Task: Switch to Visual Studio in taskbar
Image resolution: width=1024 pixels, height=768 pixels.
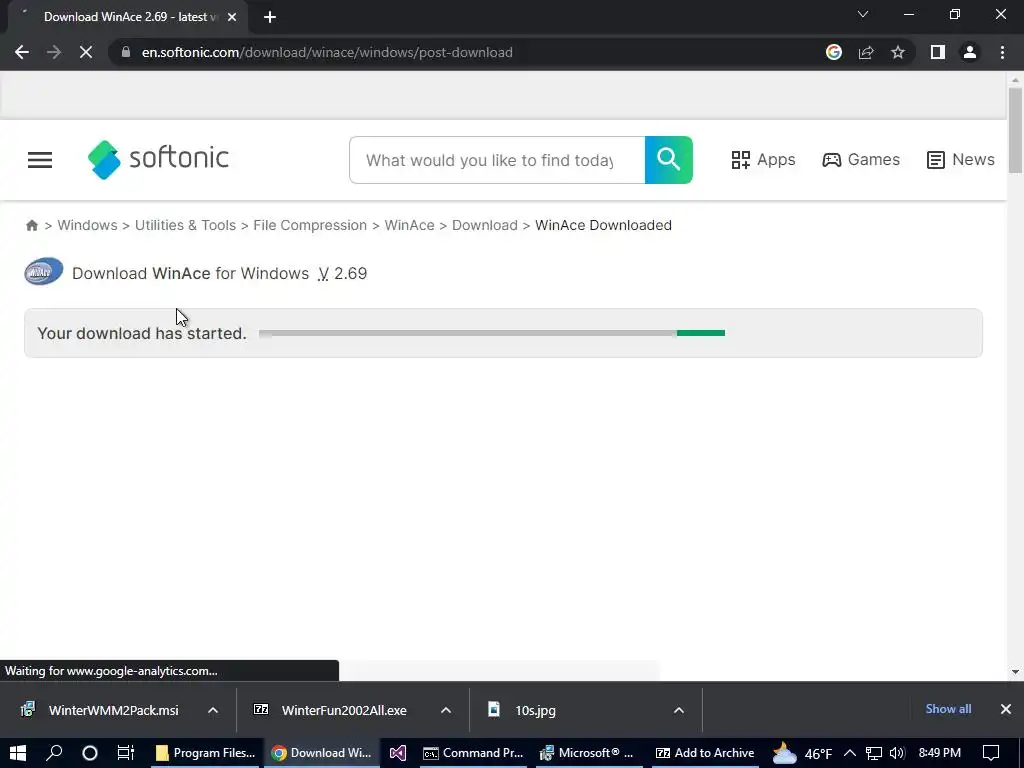Action: (398, 753)
